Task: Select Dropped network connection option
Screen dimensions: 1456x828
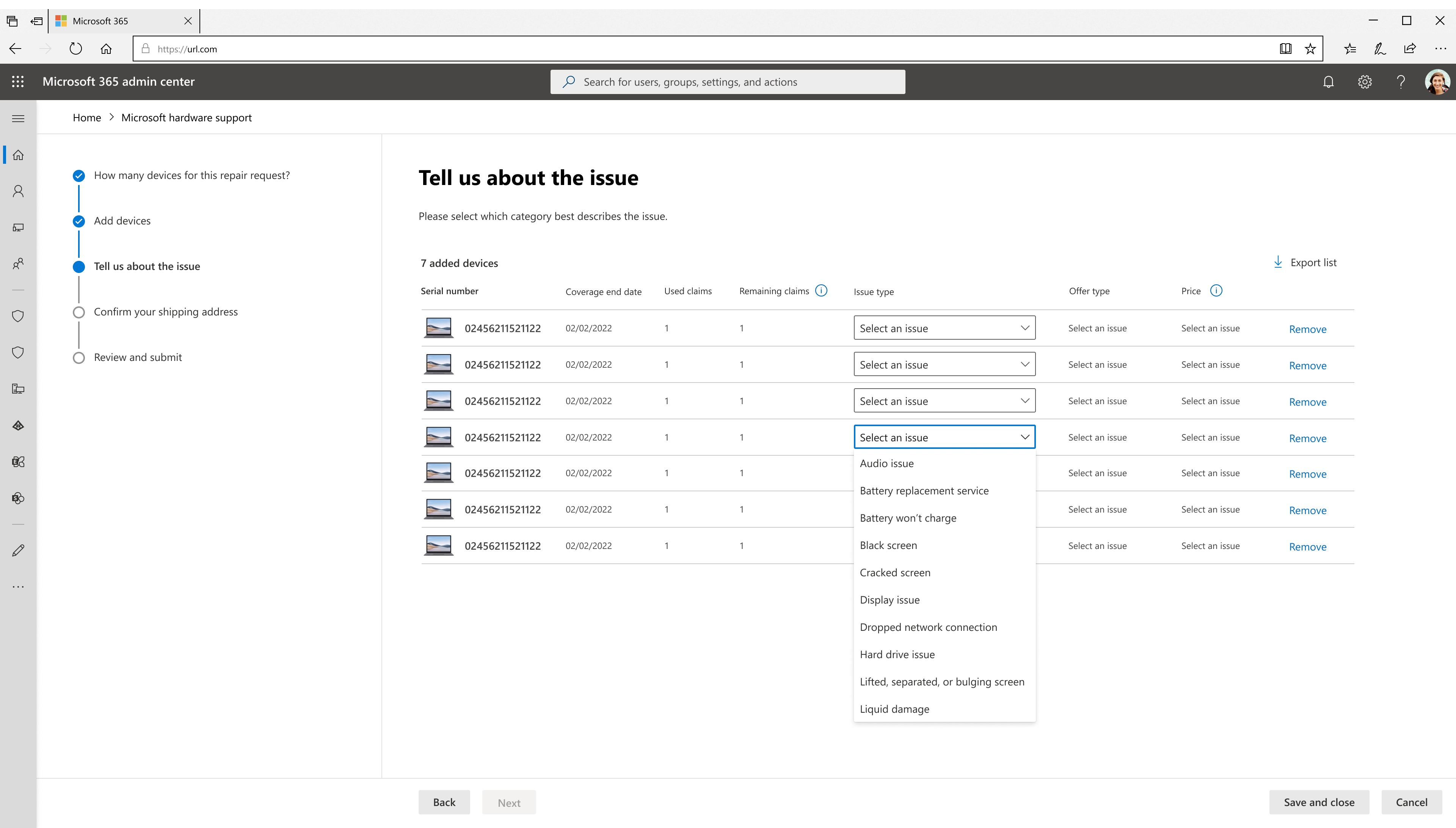Action: [x=944, y=627]
